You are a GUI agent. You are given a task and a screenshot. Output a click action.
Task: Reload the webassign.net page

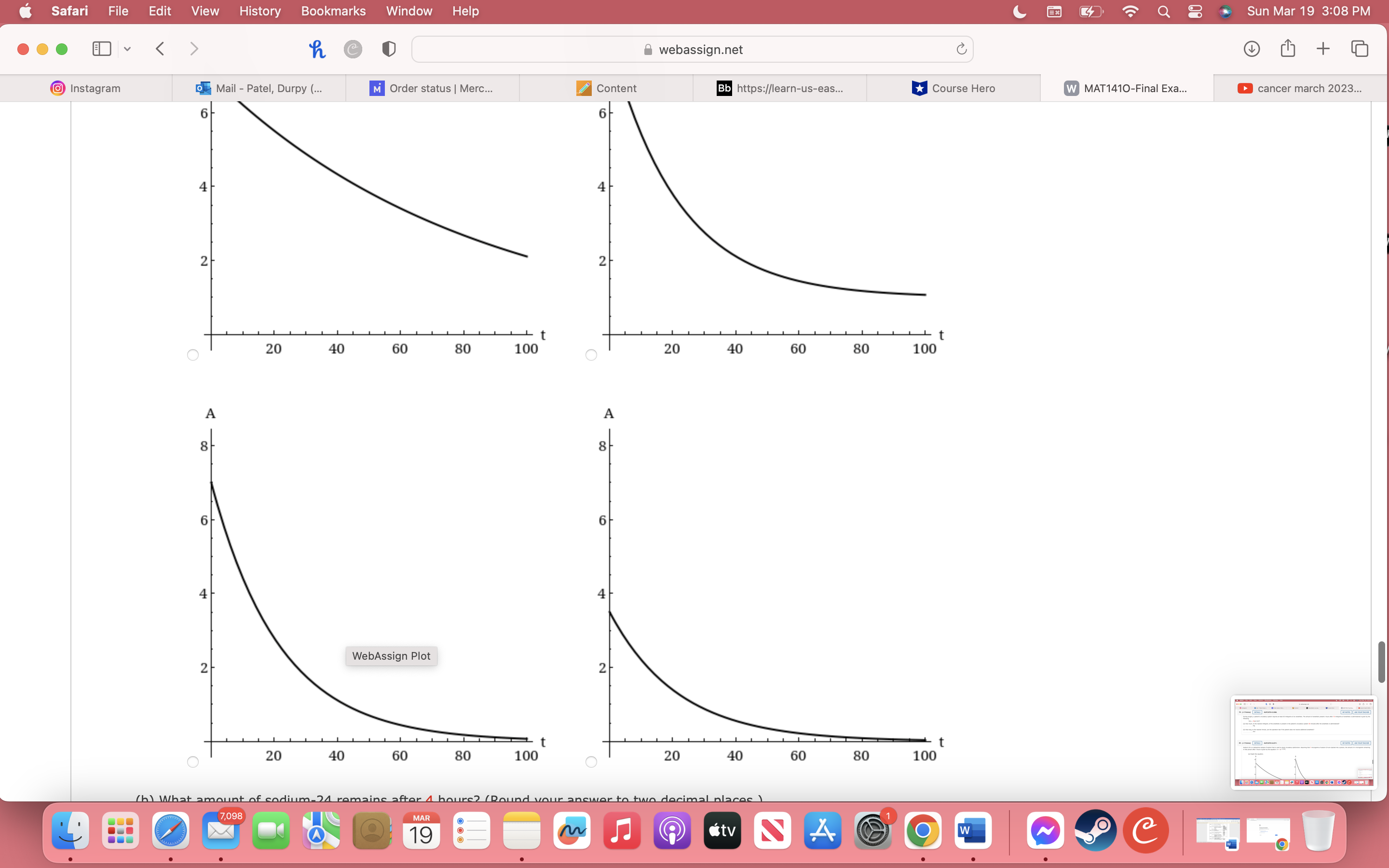pyautogui.click(x=960, y=49)
